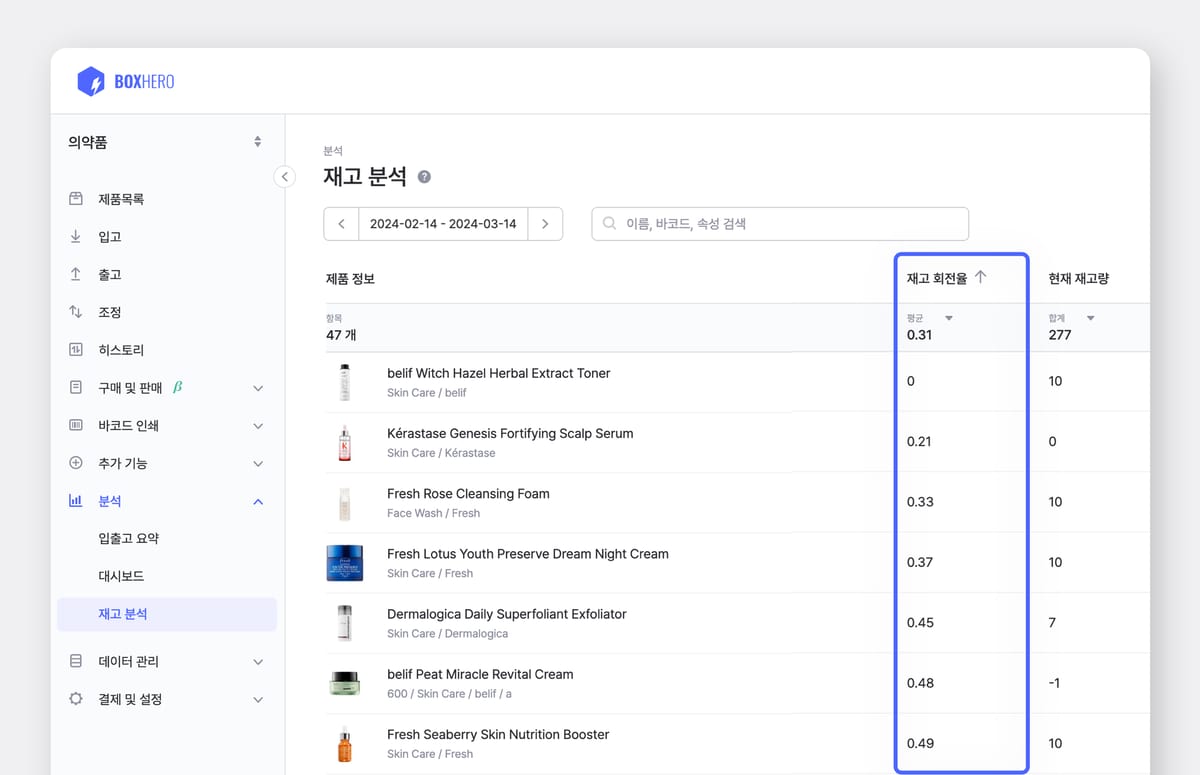Collapse the sidebar with the left chevron
The width and height of the screenshot is (1200, 775).
click(x=284, y=176)
